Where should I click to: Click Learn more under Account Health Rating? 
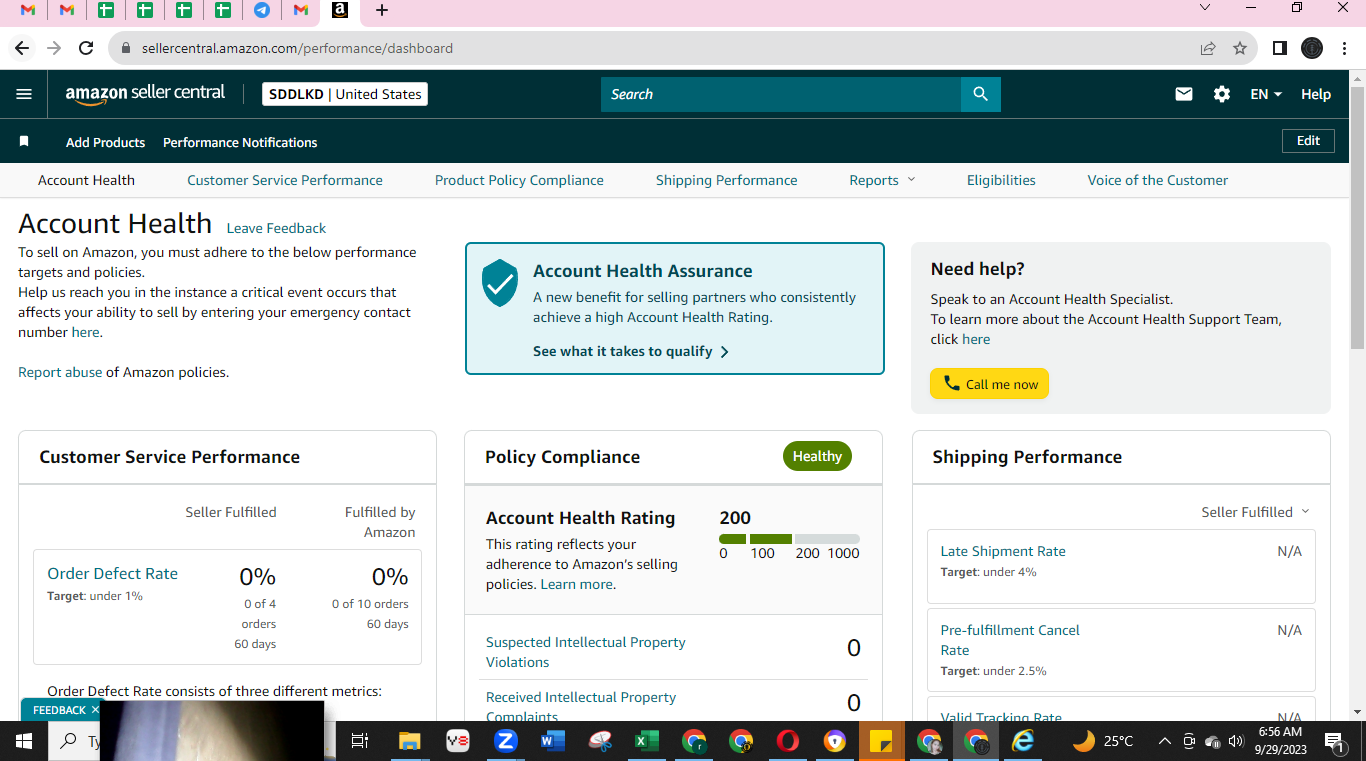coord(576,584)
